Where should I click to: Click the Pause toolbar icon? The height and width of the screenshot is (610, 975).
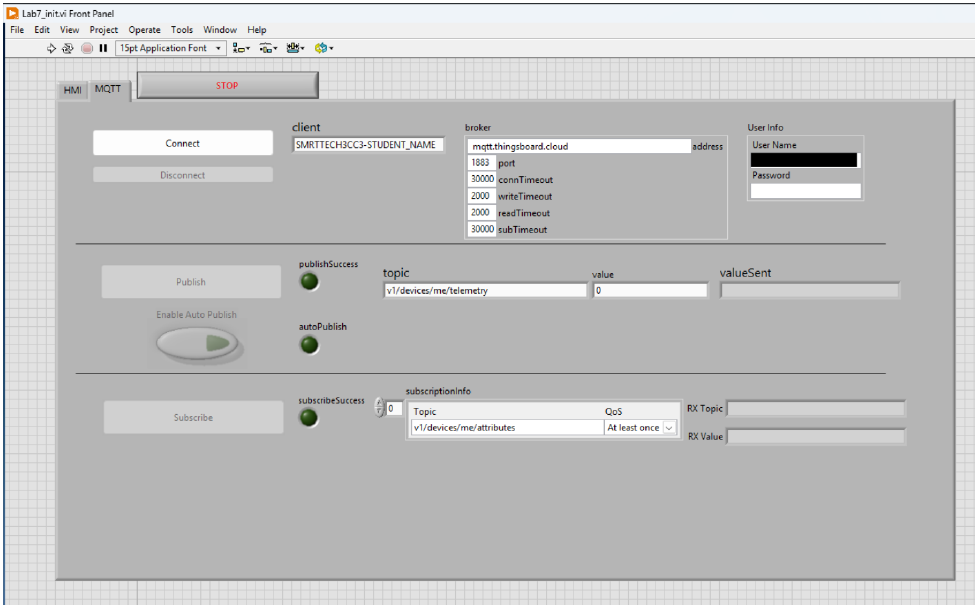(x=103, y=48)
